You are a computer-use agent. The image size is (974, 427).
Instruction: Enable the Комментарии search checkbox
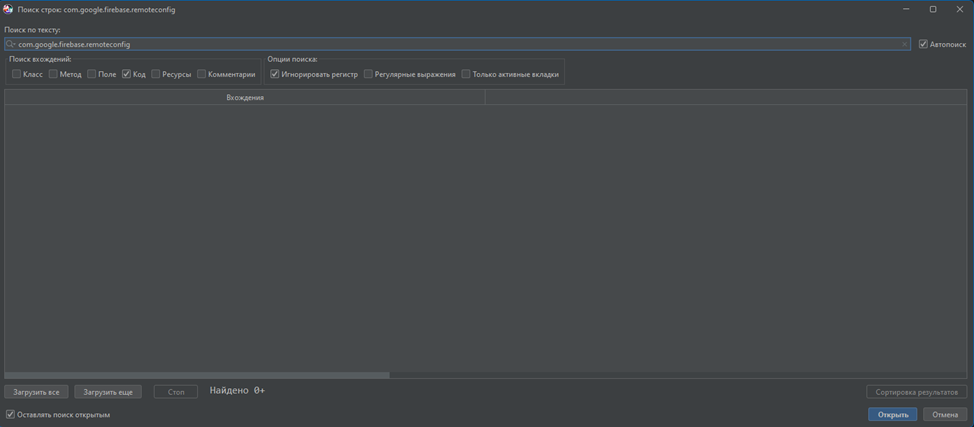[202, 74]
